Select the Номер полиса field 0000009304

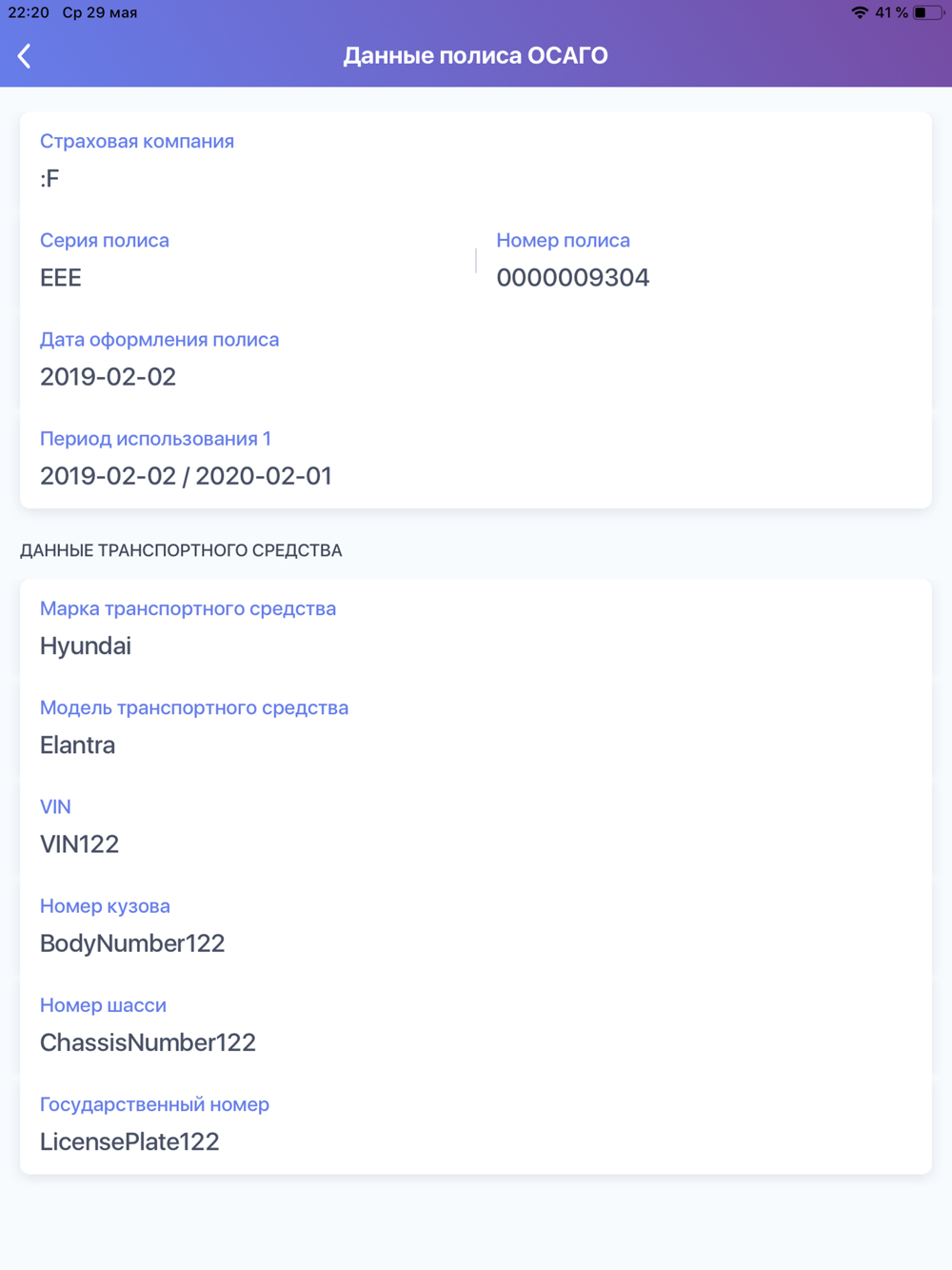pyautogui.click(x=704, y=260)
